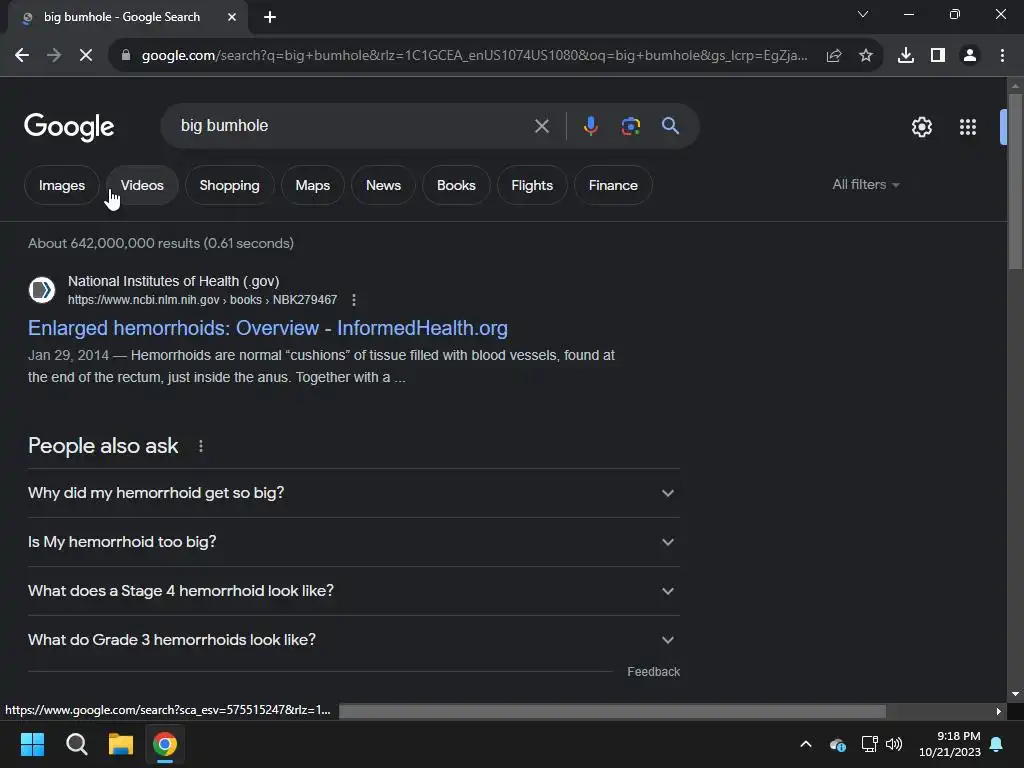This screenshot has width=1024, height=768.
Task: Toggle the Chrome side panel icon
Action: [937, 56]
